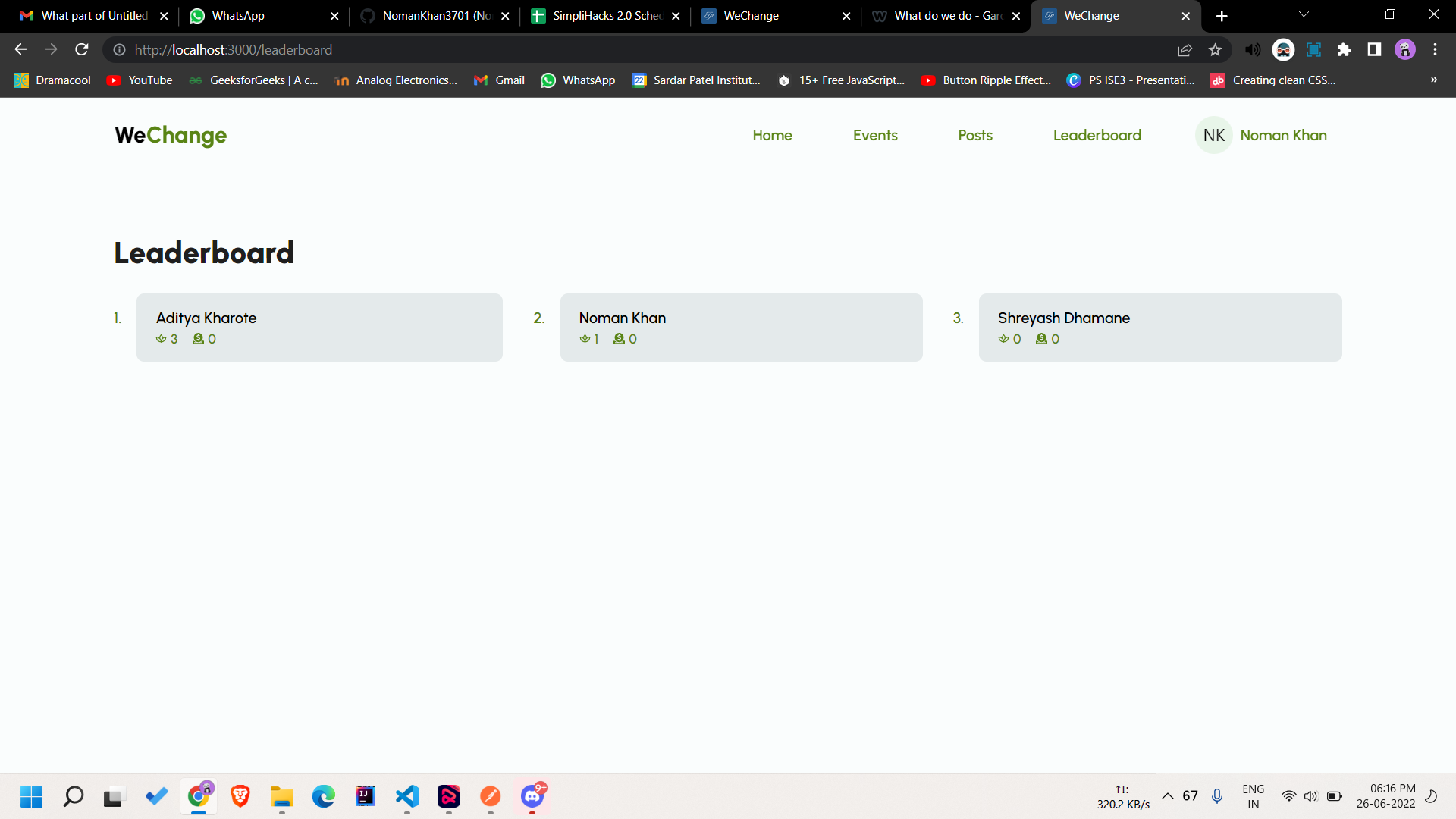The width and height of the screenshot is (1456, 819).
Task: Reload the leaderboard page
Action: [x=82, y=49]
